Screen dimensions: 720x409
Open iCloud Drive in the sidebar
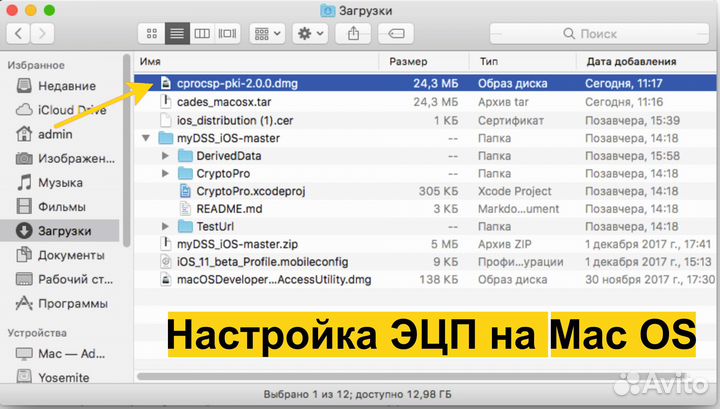tap(61, 110)
